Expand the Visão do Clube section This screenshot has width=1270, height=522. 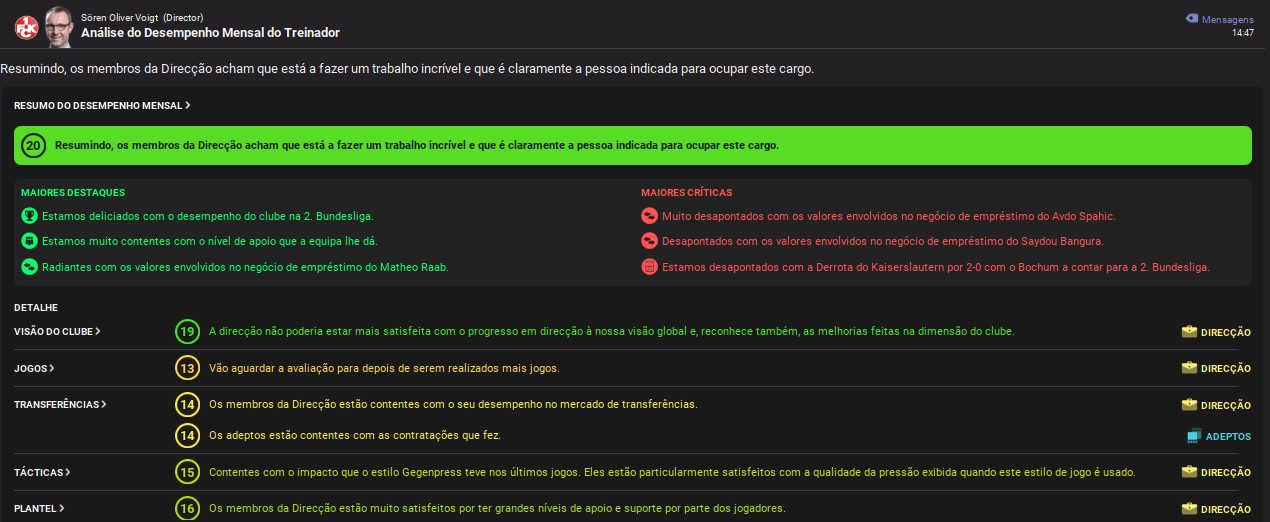pos(57,331)
